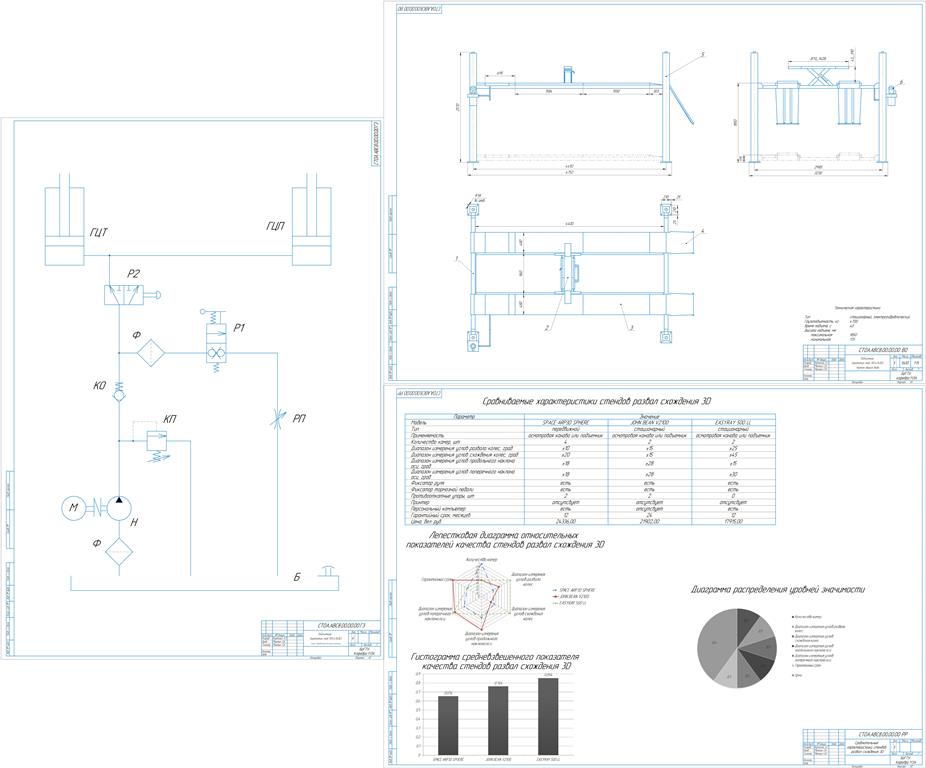
Task: Click the title block of the lift drawing sheet
Action: [x=862, y=363]
